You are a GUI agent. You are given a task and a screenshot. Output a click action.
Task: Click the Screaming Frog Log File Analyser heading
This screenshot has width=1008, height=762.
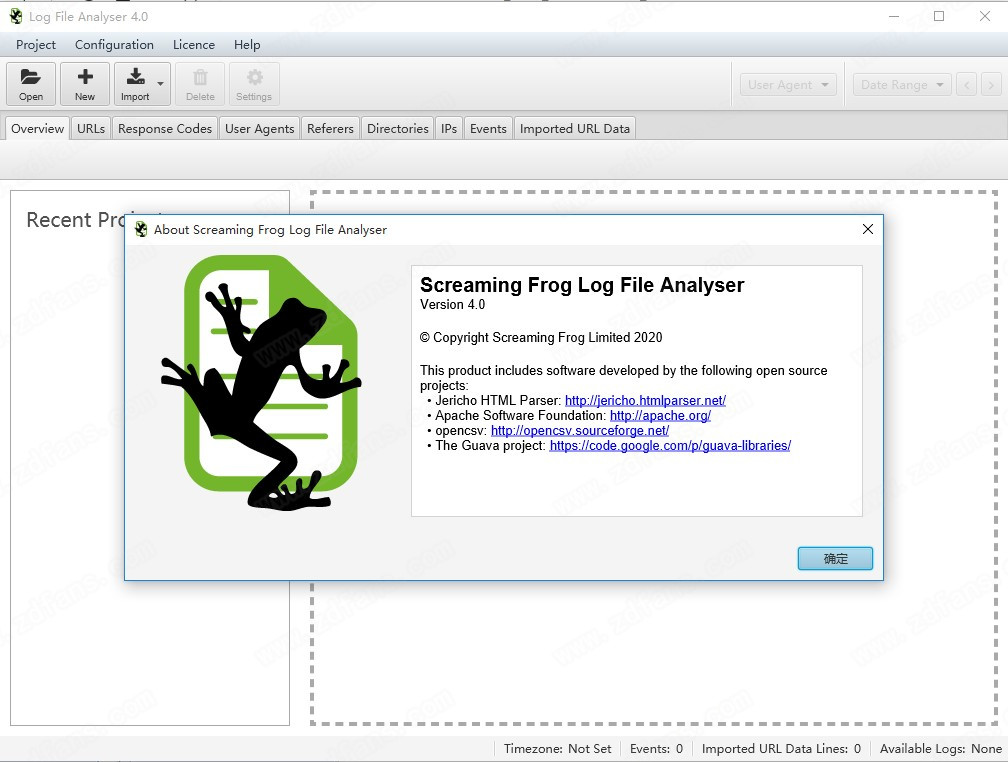pyautogui.click(x=582, y=285)
